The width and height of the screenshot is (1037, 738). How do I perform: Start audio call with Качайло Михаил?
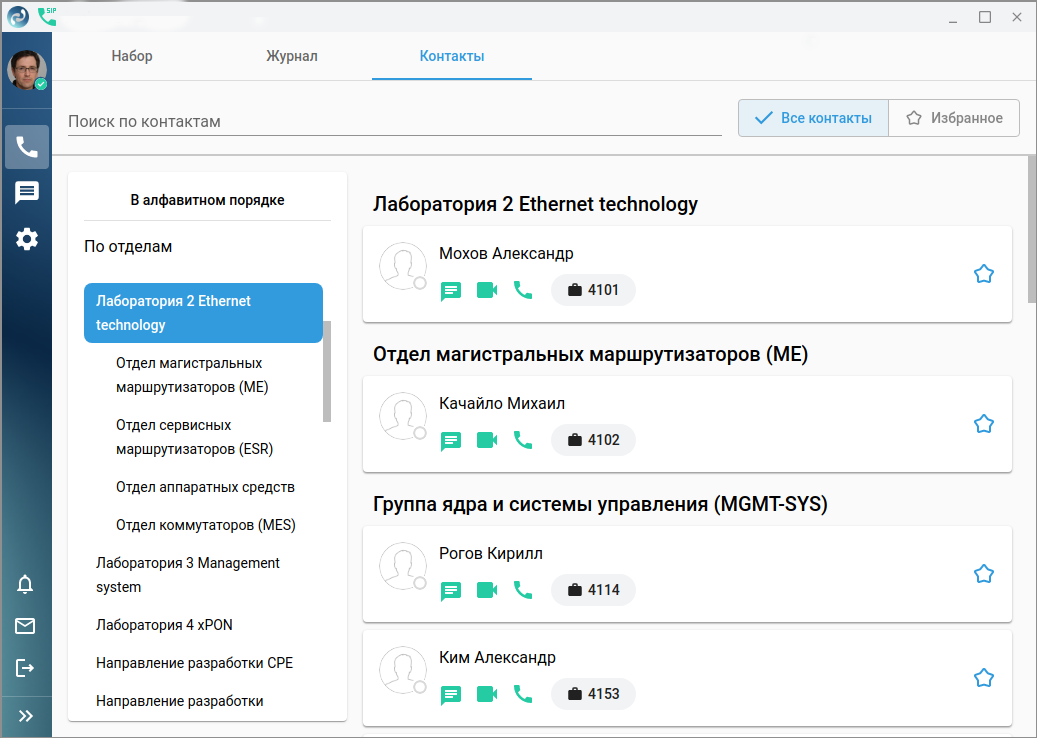click(523, 440)
